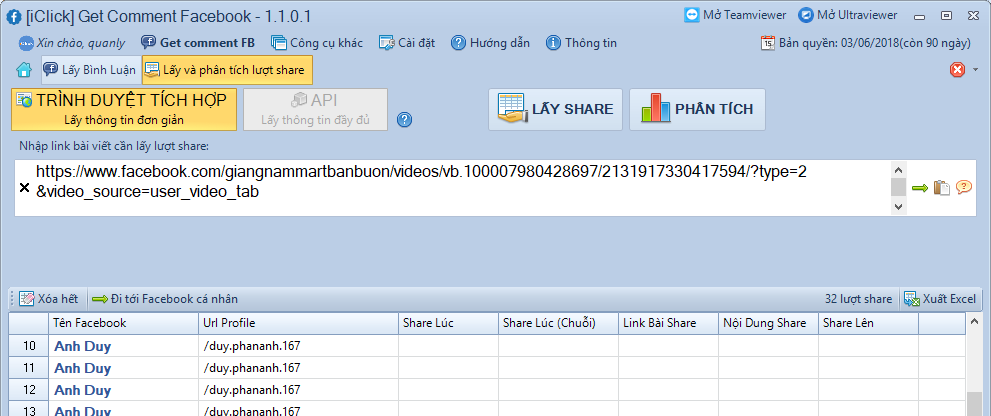Click Share Lúc (Chuỗi) column header
991x416 pixels.
558,323
